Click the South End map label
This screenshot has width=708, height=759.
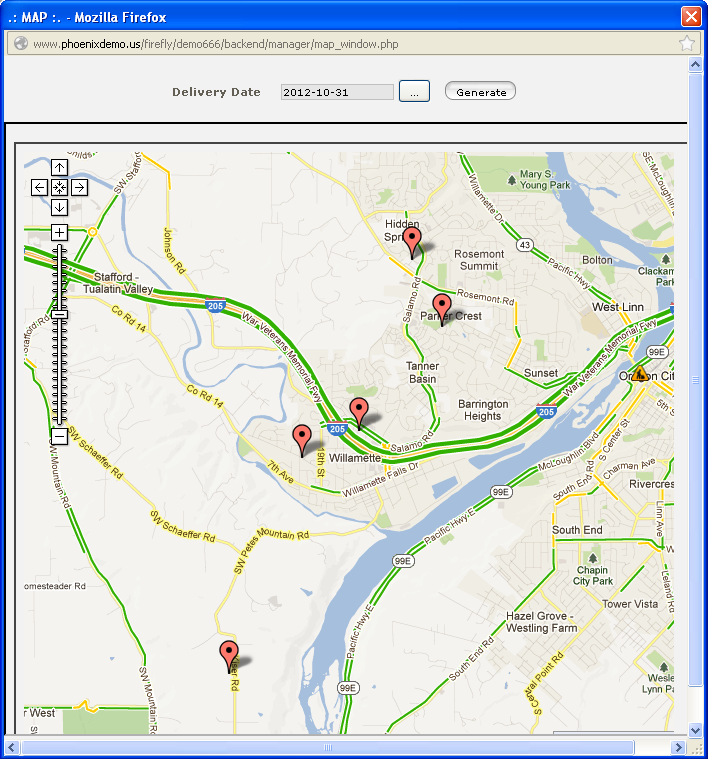coord(577,530)
